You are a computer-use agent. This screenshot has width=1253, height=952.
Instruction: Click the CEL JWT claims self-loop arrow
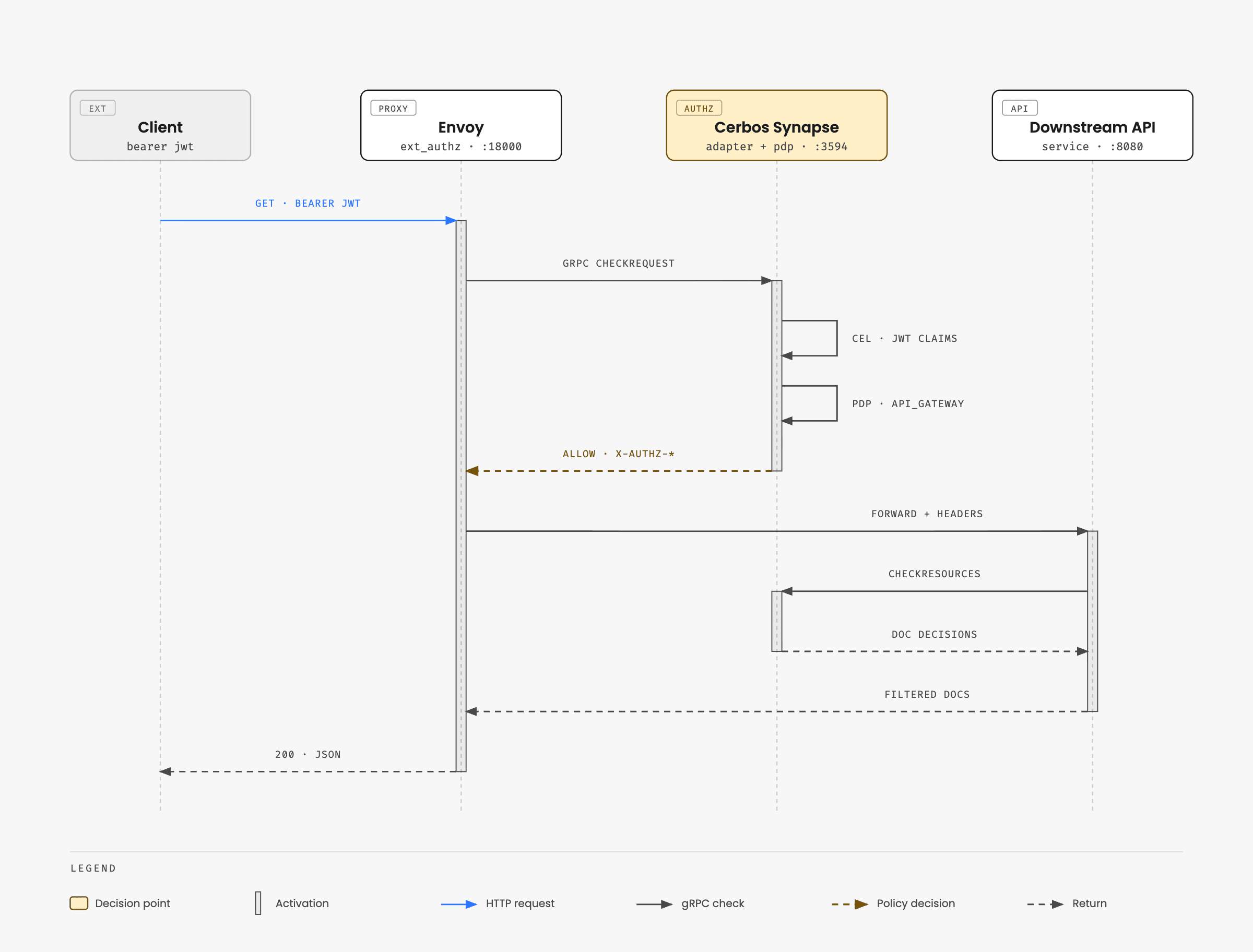click(809, 338)
